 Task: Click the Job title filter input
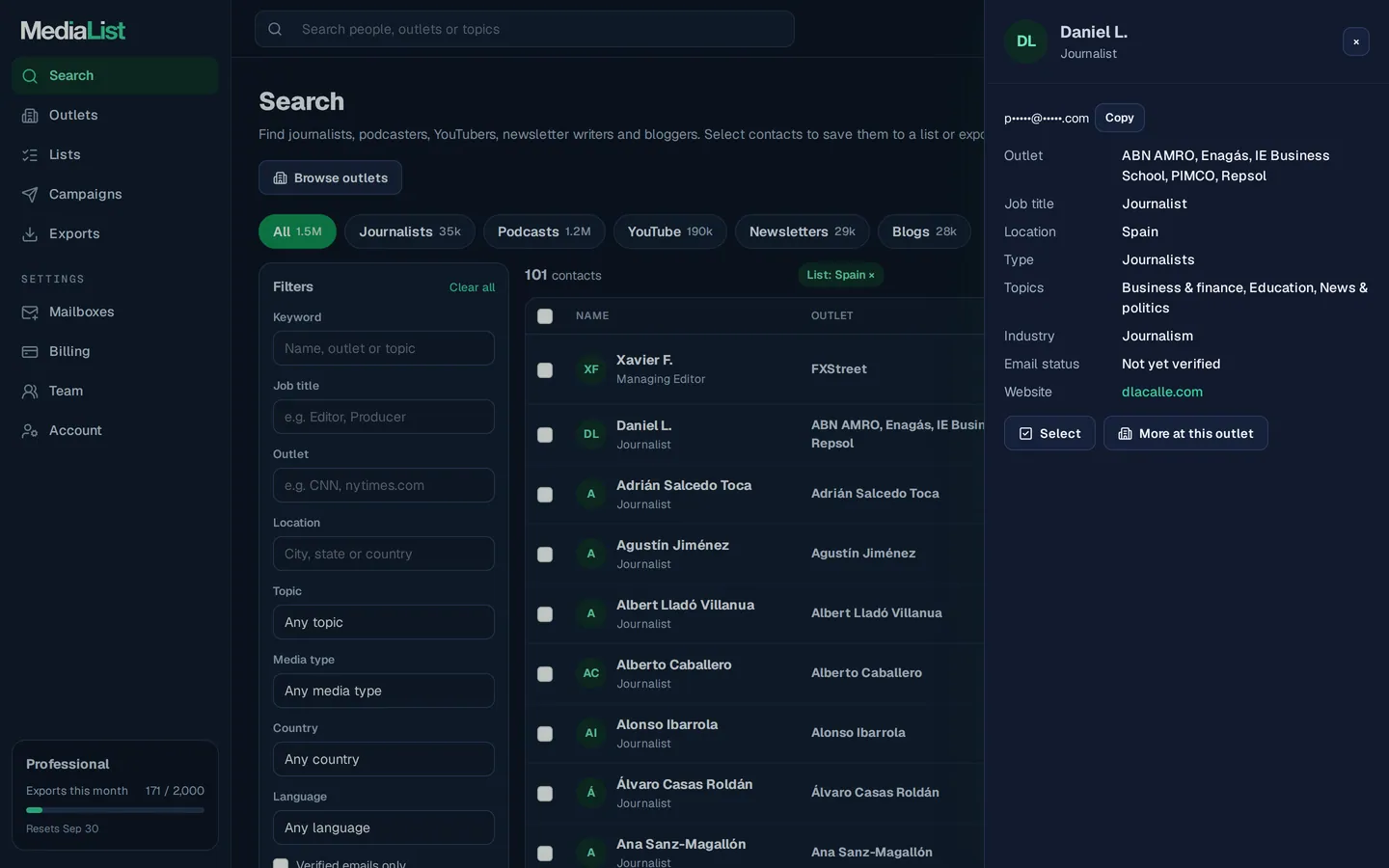tap(384, 417)
